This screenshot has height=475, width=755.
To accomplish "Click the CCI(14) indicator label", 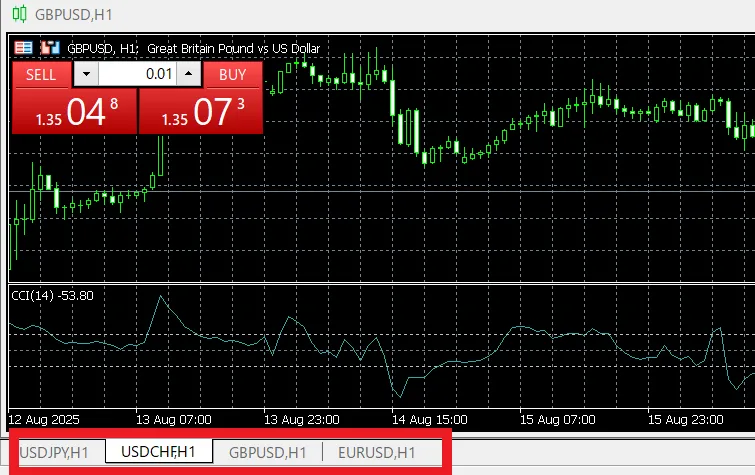I will click(51, 296).
